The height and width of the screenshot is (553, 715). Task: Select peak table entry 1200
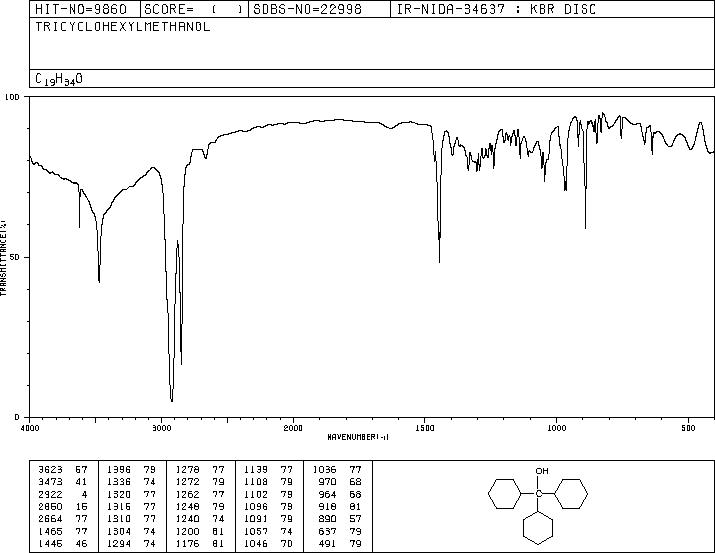200,532
